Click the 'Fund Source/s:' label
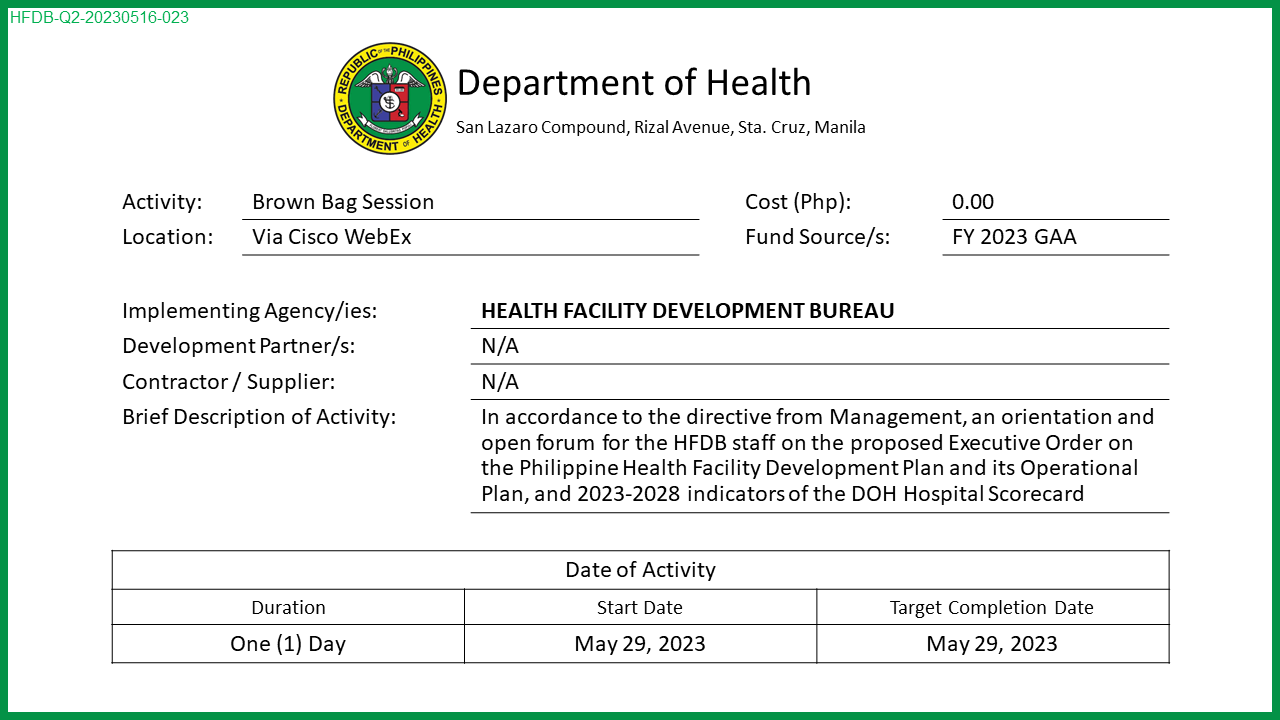 (x=817, y=237)
